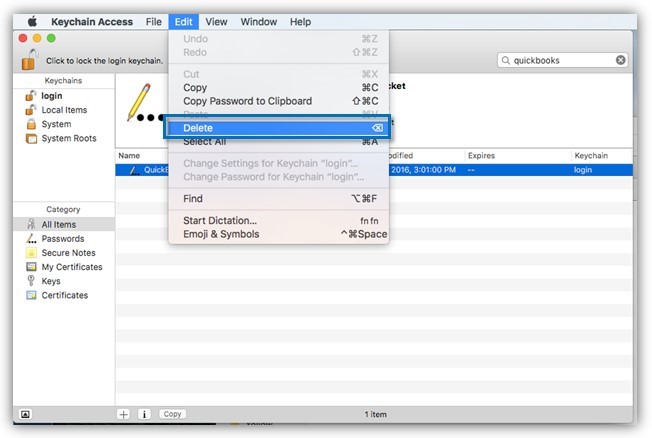The height and width of the screenshot is (438, 652).
Task: Sort by the Keychain column header
Action: [591, 156]
